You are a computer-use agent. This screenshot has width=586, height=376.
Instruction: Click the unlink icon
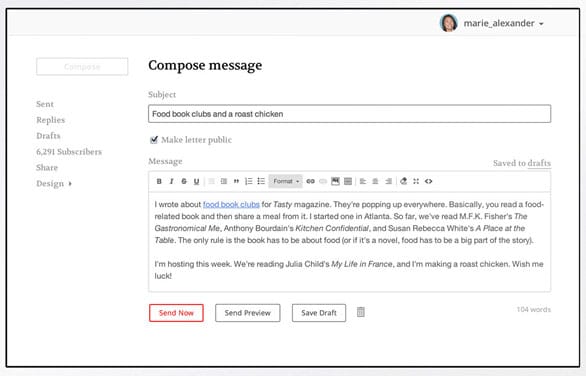(x=323, y=181)
